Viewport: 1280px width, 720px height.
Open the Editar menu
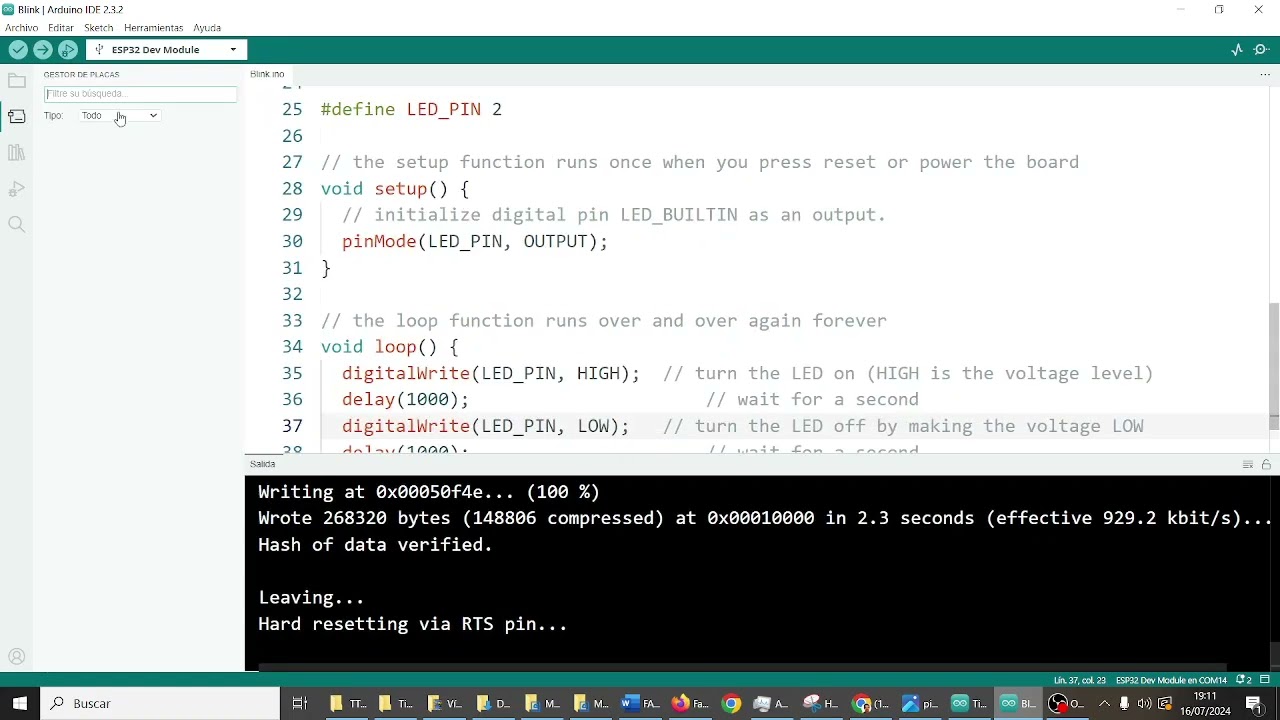[x=60, y=28]
